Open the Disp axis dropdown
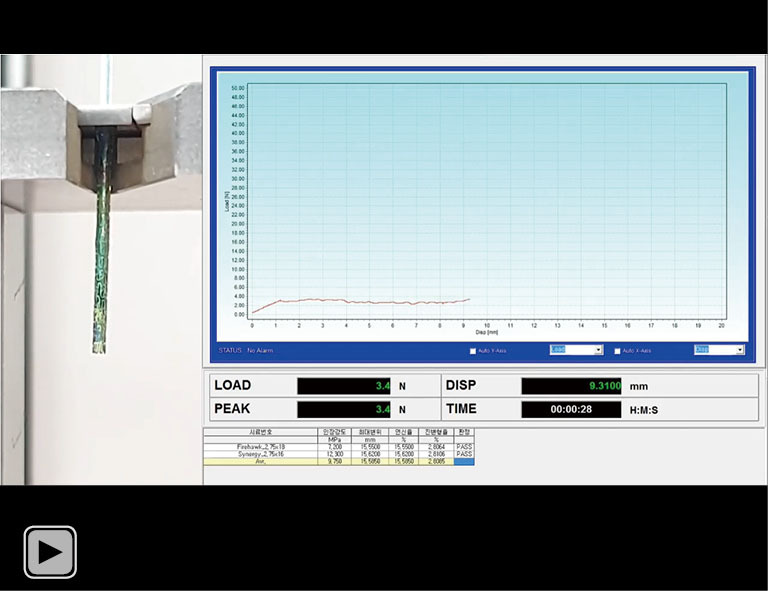Viewport: 768px width, 591px height. point(719,350)
